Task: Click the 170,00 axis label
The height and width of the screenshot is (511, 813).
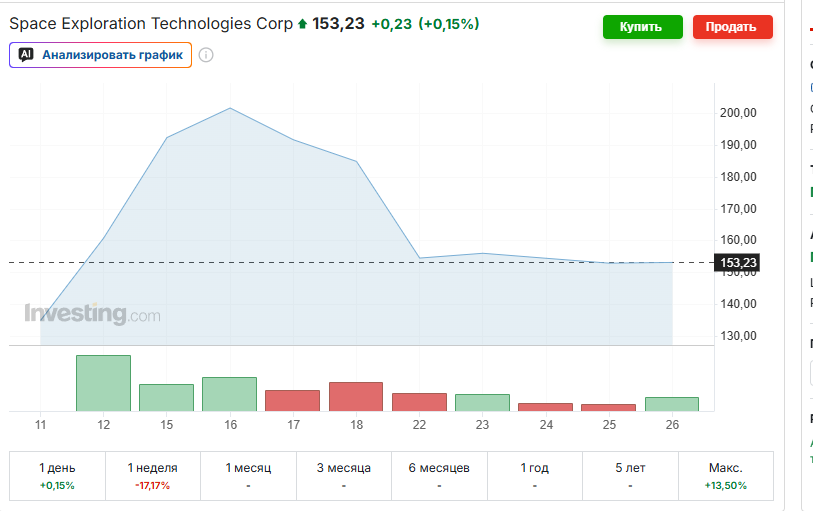Action: 738,209
